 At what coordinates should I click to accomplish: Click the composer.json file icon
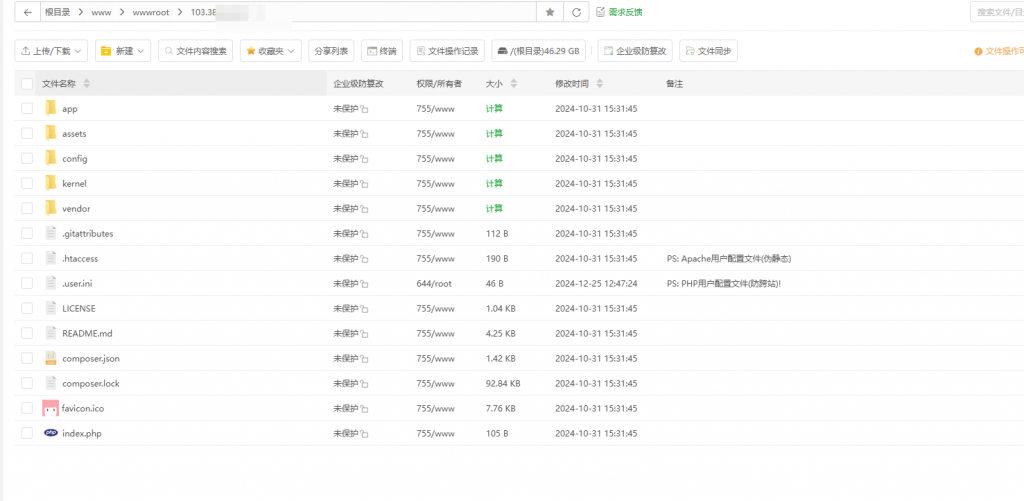tap(51, 358)
